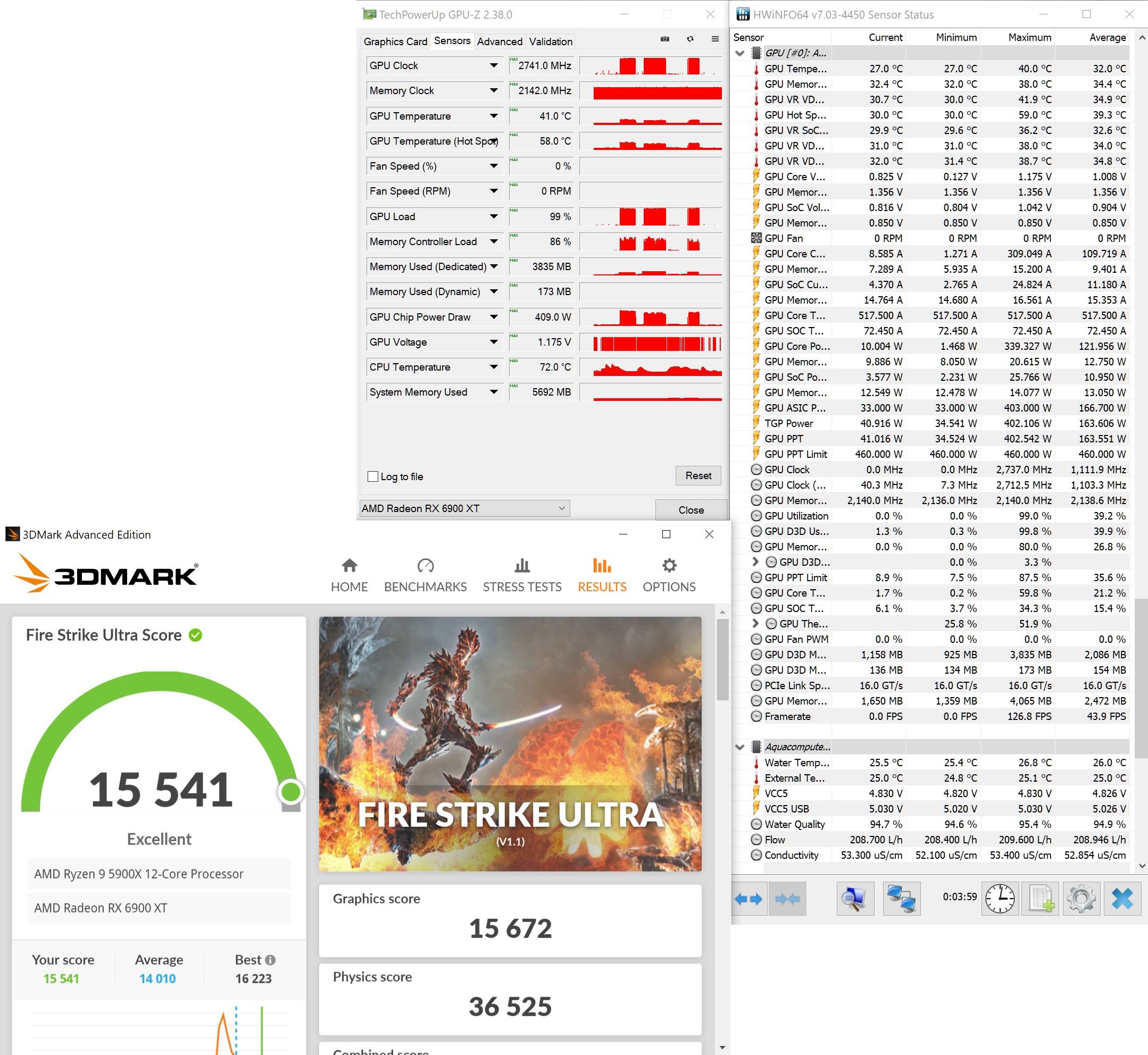The height and width of the screenshot is (1055, 1148).
Task: Click GPU Fan sensor icon in HWiNFO
Action: (756, 238)
